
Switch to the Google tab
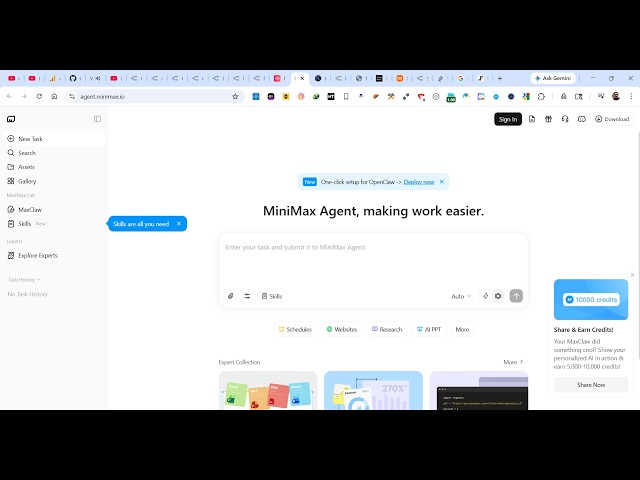click(x=460, y=78)
